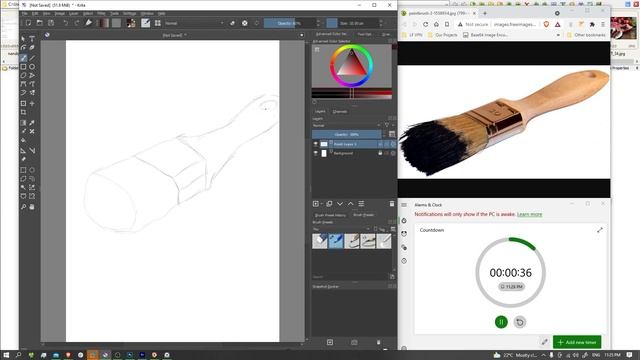This screenshot has width=640, height=360.
Task: Click the opacity stepper arrows in toolbar
Action: click(318, 23)
